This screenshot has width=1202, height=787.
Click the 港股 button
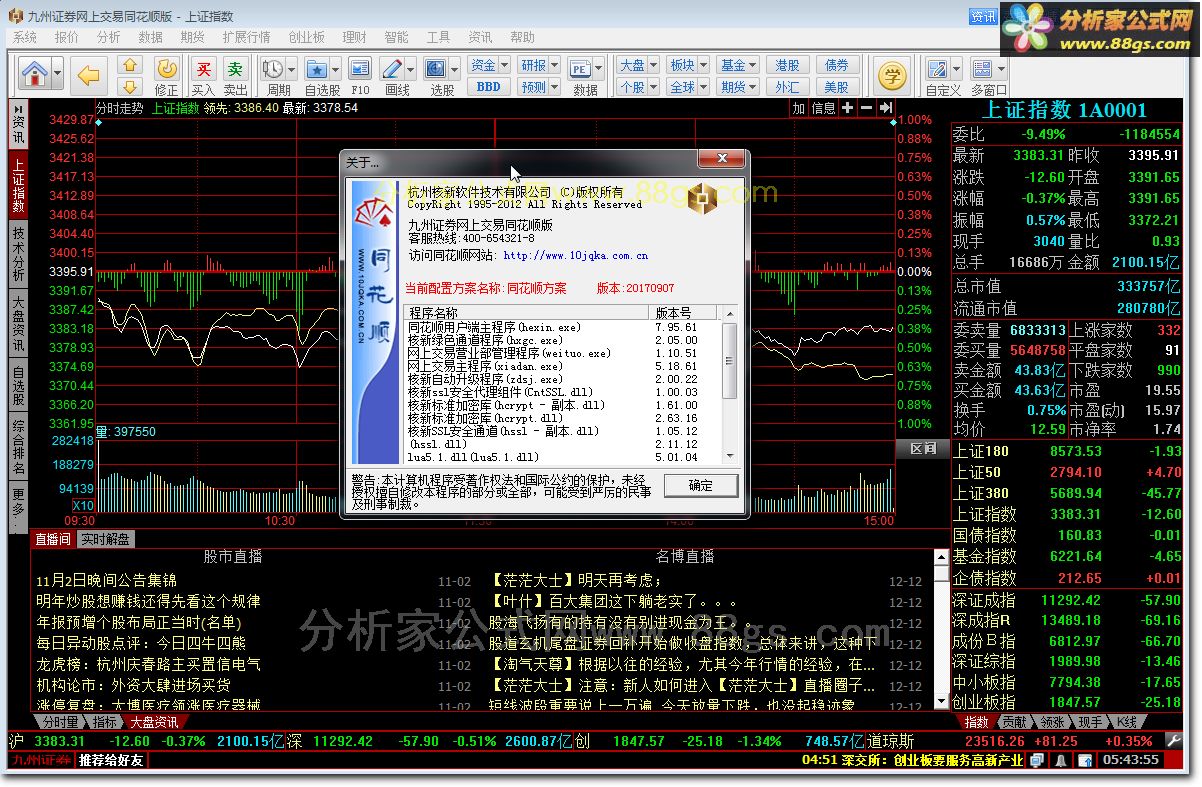tap(787, 65)
